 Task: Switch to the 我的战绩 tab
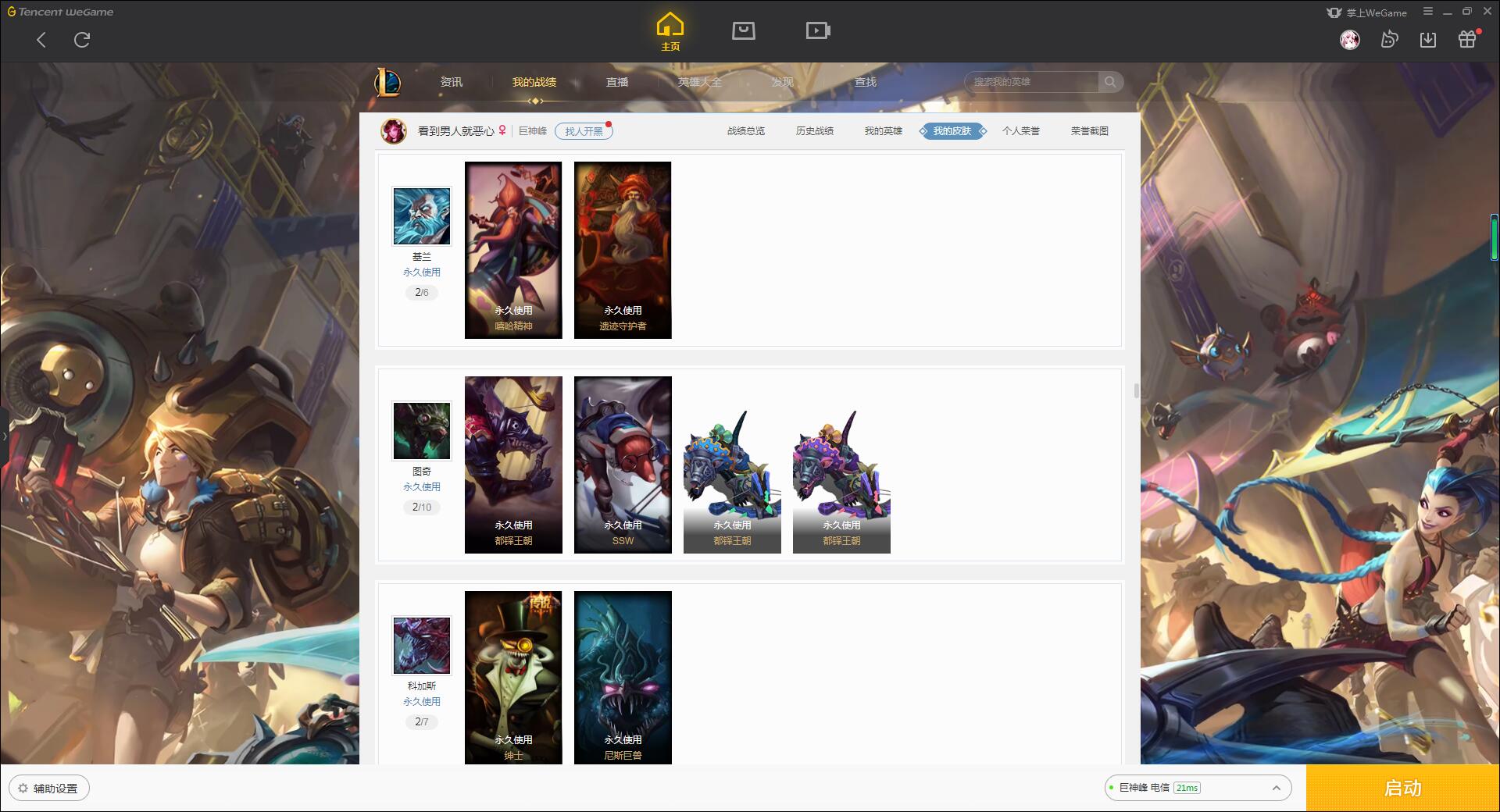pyautogui.click(x=534, y=82)
